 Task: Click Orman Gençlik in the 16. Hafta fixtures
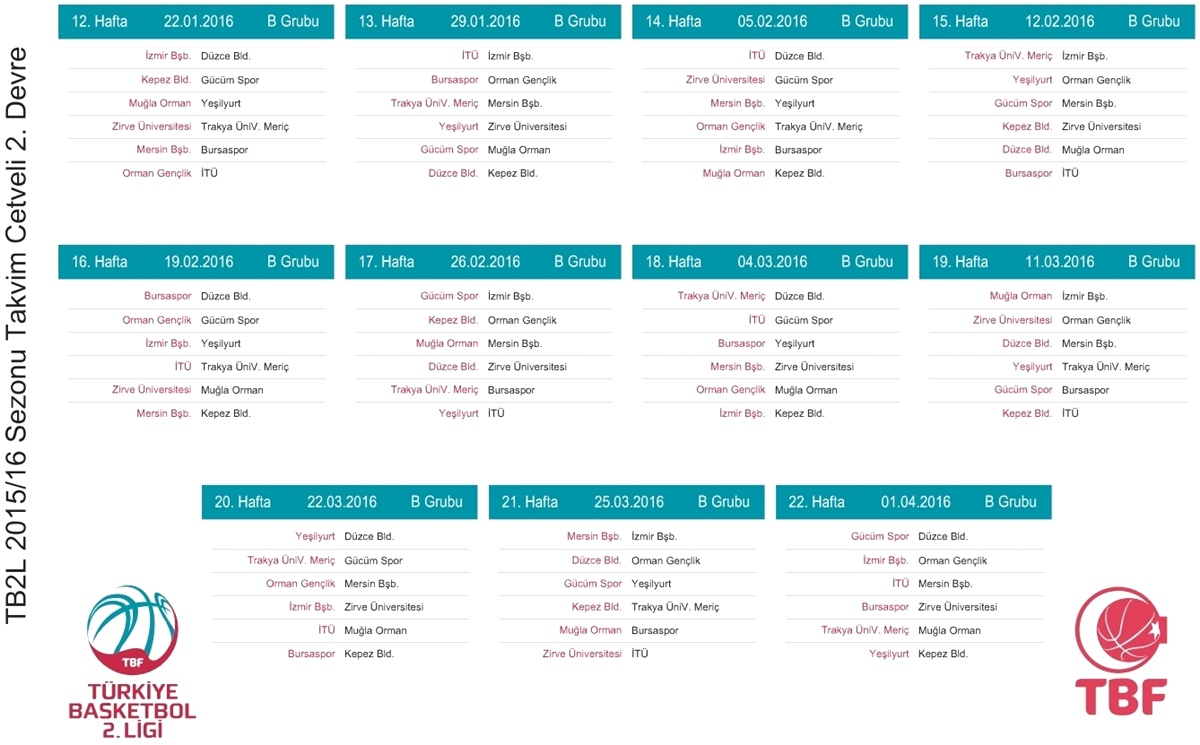point(157,320)
